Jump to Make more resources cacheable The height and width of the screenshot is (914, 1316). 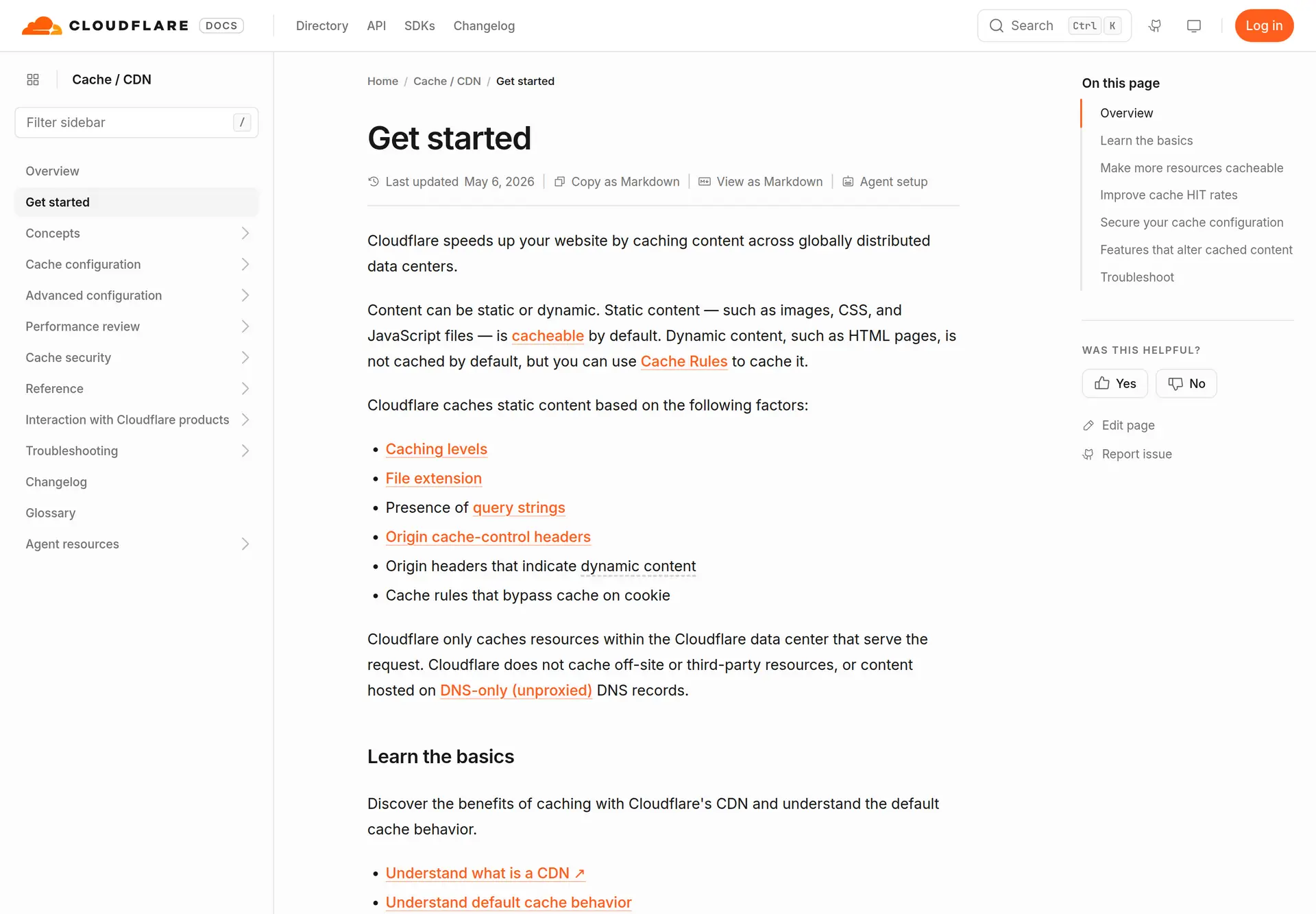1192,168
